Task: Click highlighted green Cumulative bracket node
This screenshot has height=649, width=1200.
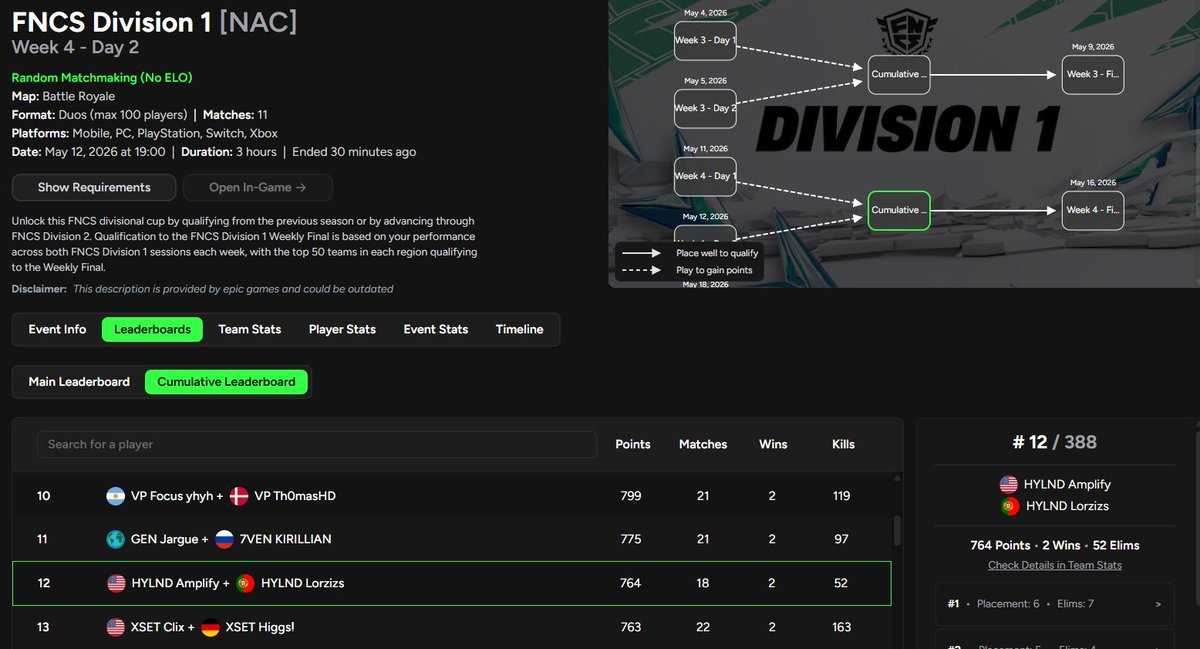Action: 899,210
